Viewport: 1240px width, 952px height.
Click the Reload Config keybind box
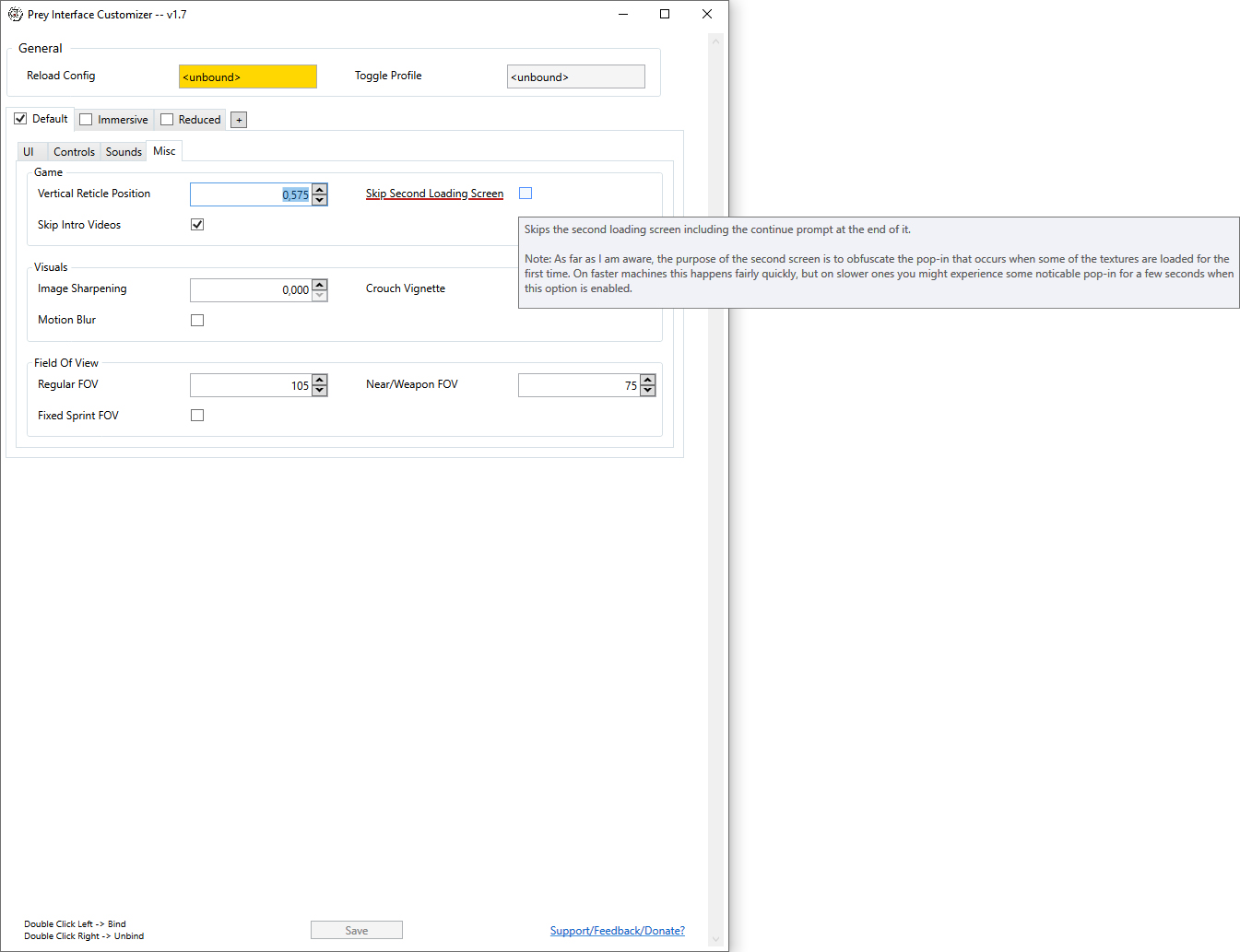[x=248, y=76]
